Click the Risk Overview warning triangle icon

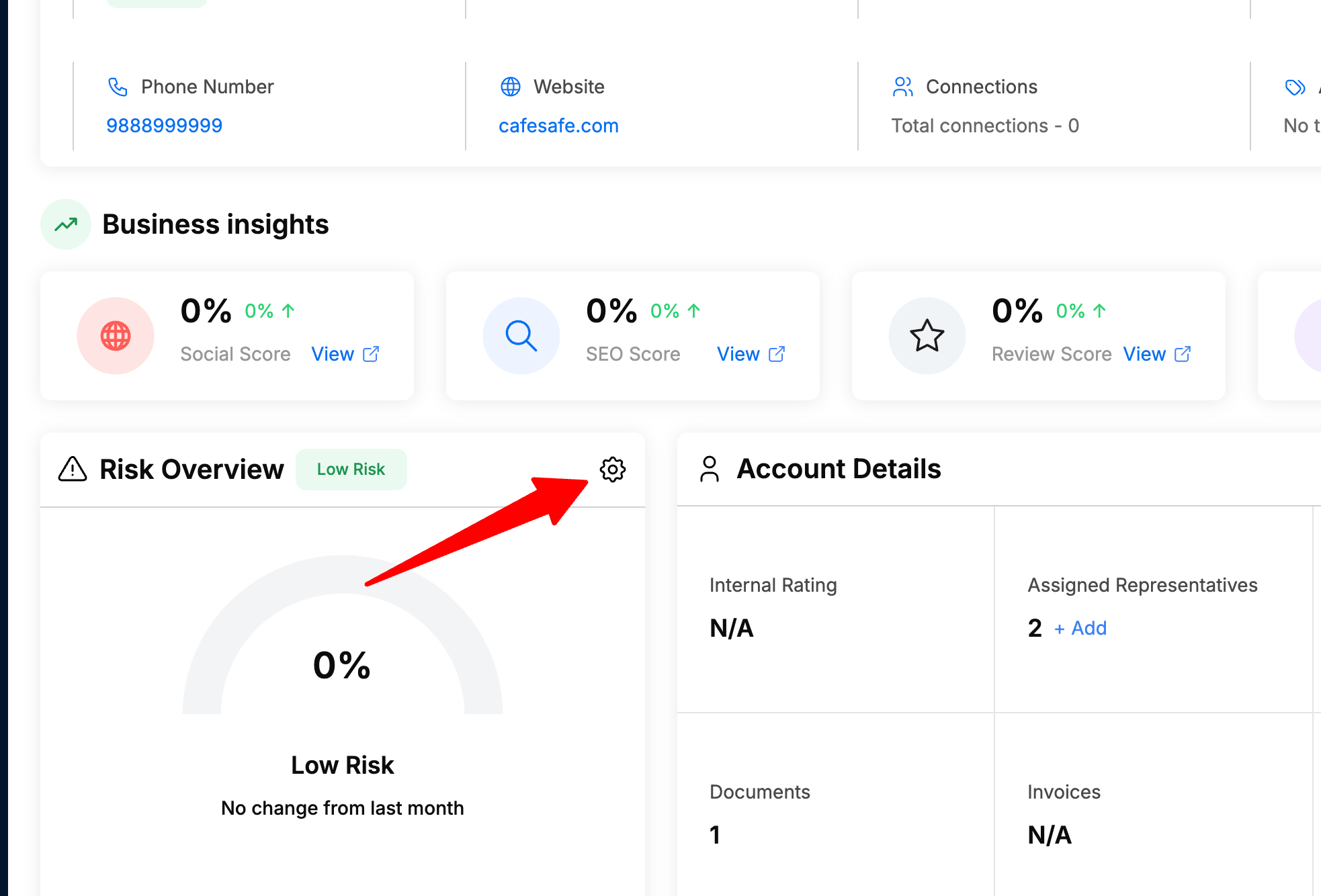coord(73,469)
